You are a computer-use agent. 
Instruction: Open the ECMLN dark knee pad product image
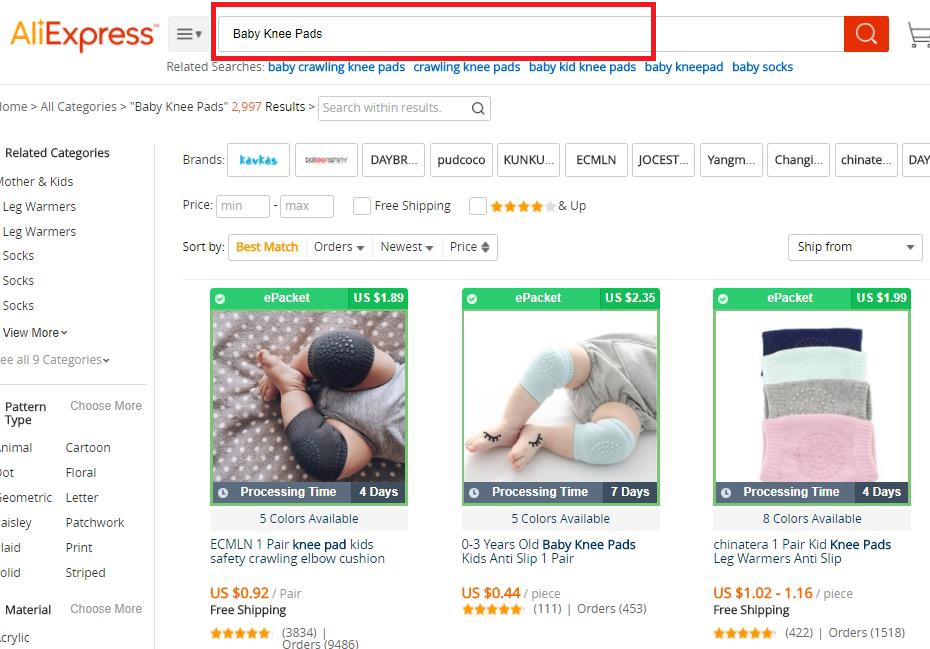pyautogui.click(x=309, y=397)
